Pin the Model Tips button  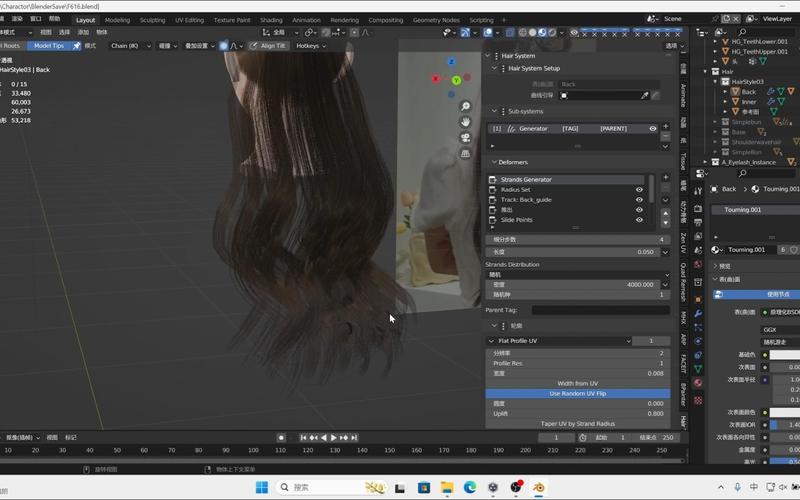(x=76, y=46)
